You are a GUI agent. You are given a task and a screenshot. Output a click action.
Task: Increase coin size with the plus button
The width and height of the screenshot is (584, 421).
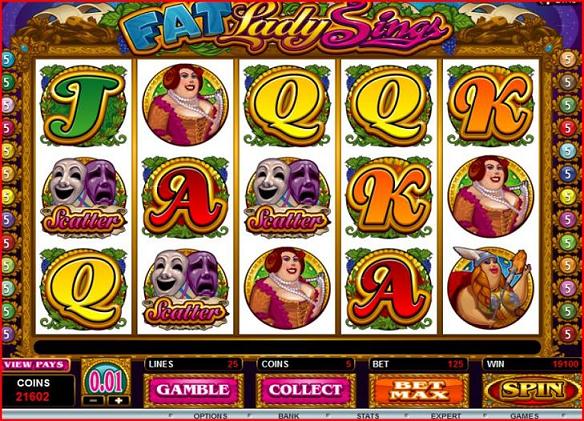(119, 401)
